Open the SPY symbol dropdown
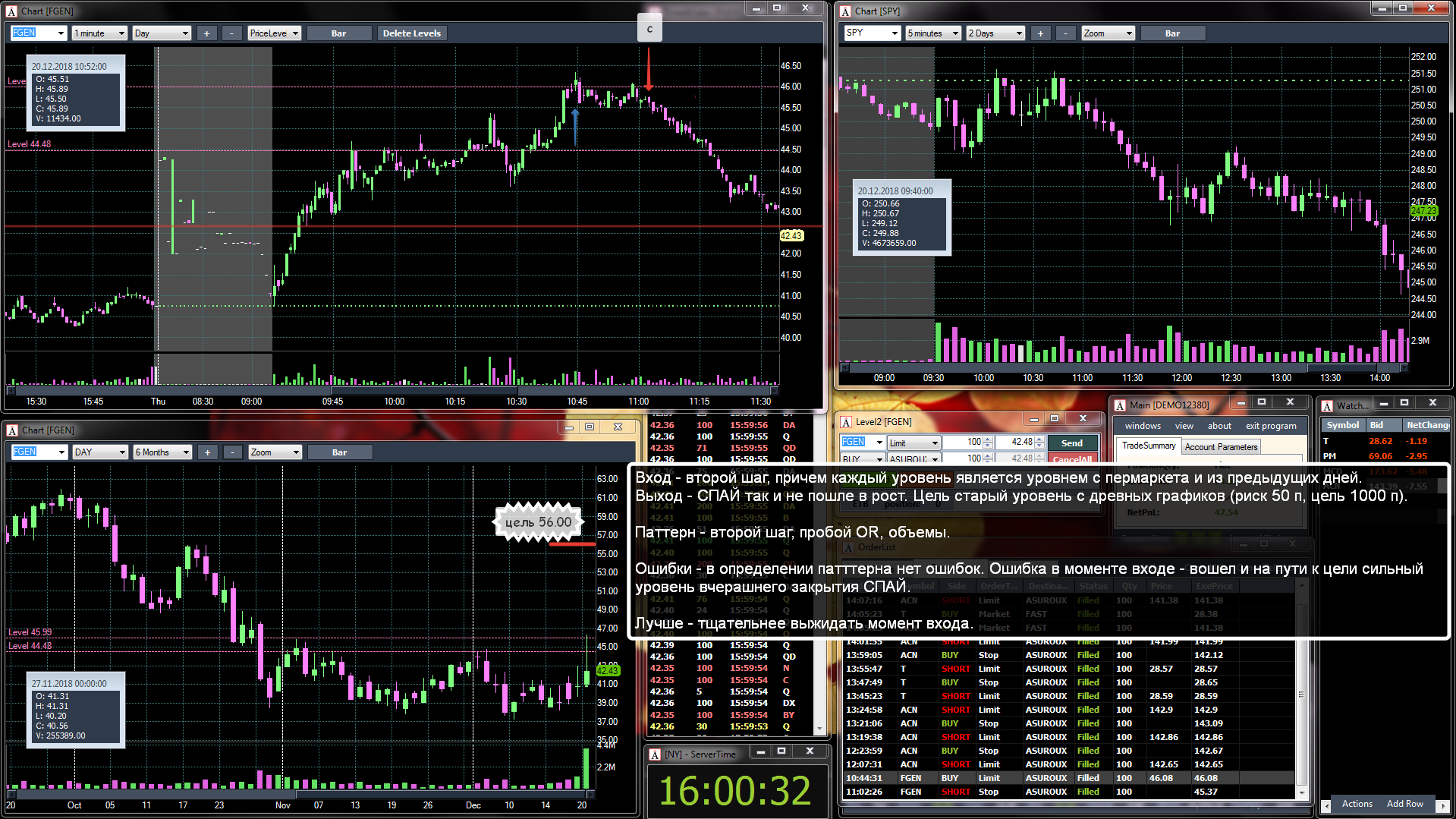1456x819 pixels. coord(895,33)
